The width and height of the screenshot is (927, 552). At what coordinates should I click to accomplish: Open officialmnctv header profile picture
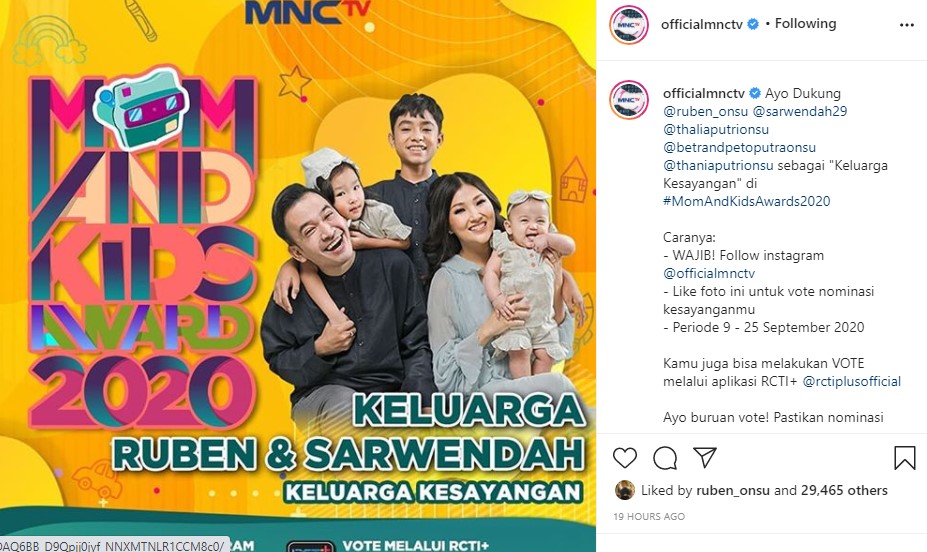629,25
